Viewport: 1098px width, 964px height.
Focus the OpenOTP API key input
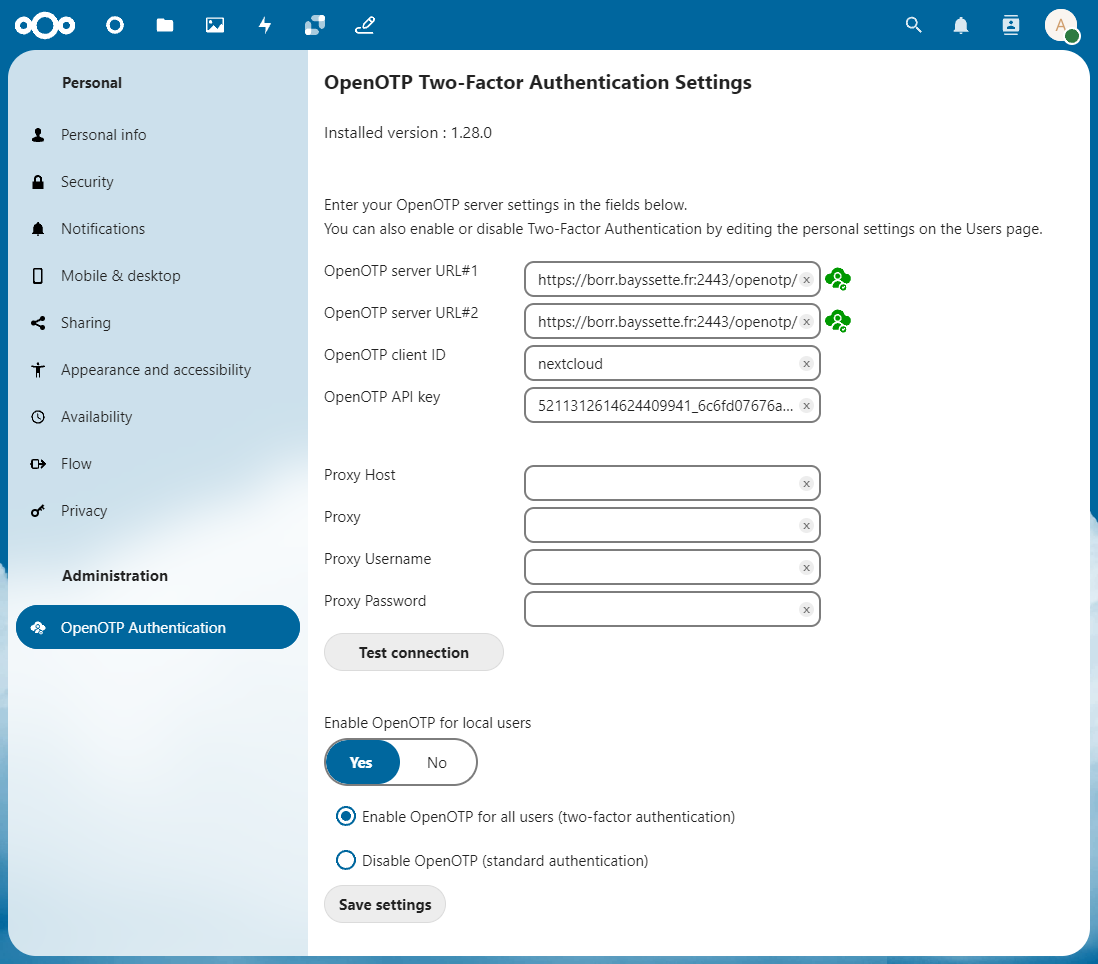[x=672, y=405]
